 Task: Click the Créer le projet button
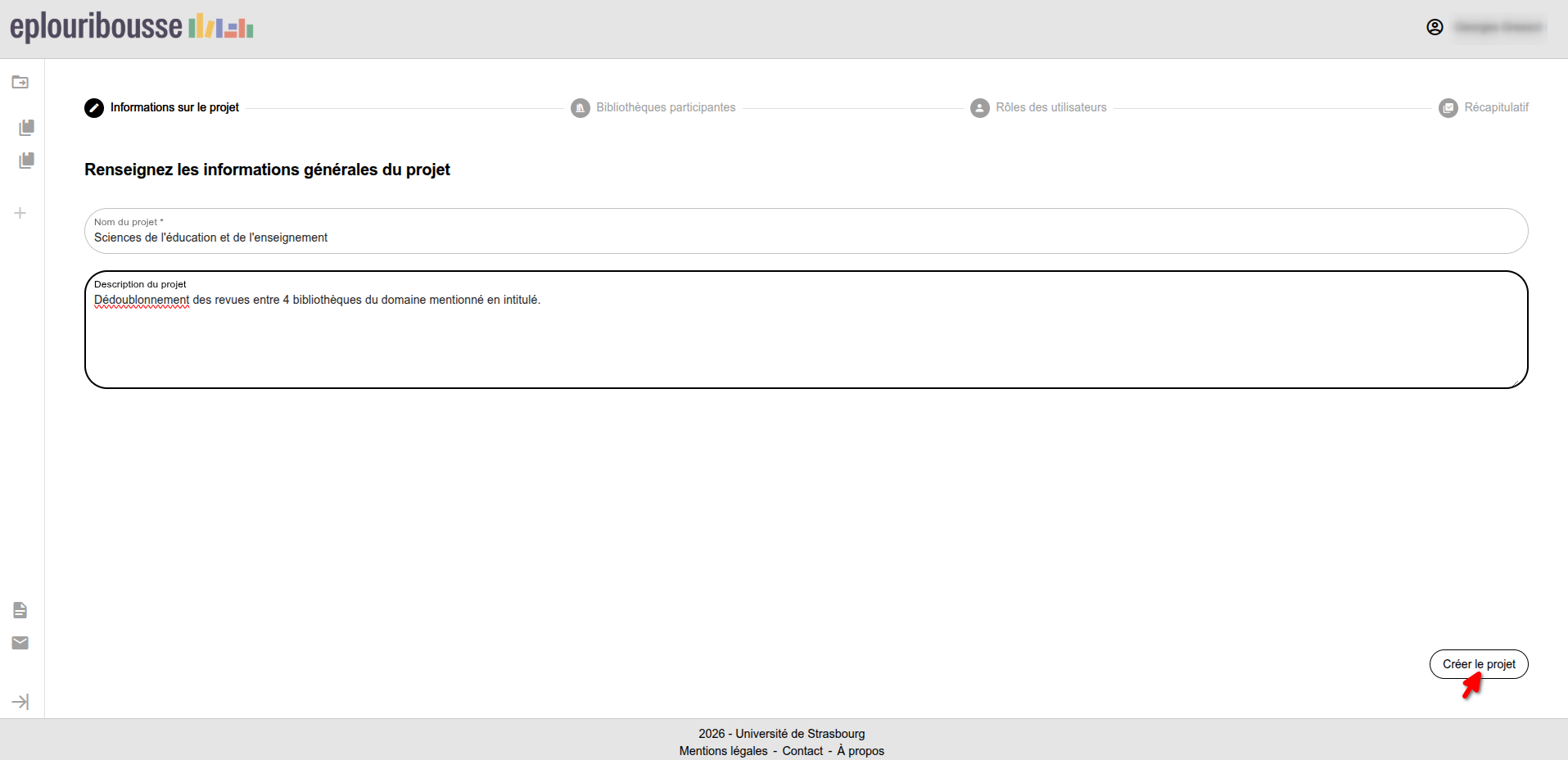[x=1478, y=664]
